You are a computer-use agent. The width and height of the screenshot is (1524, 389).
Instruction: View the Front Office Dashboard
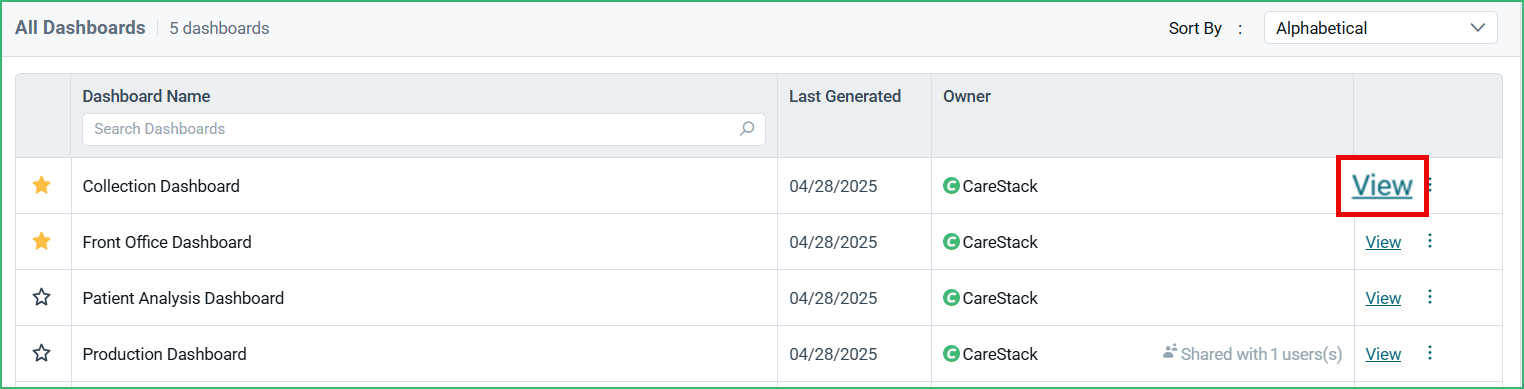point(1383,242)
